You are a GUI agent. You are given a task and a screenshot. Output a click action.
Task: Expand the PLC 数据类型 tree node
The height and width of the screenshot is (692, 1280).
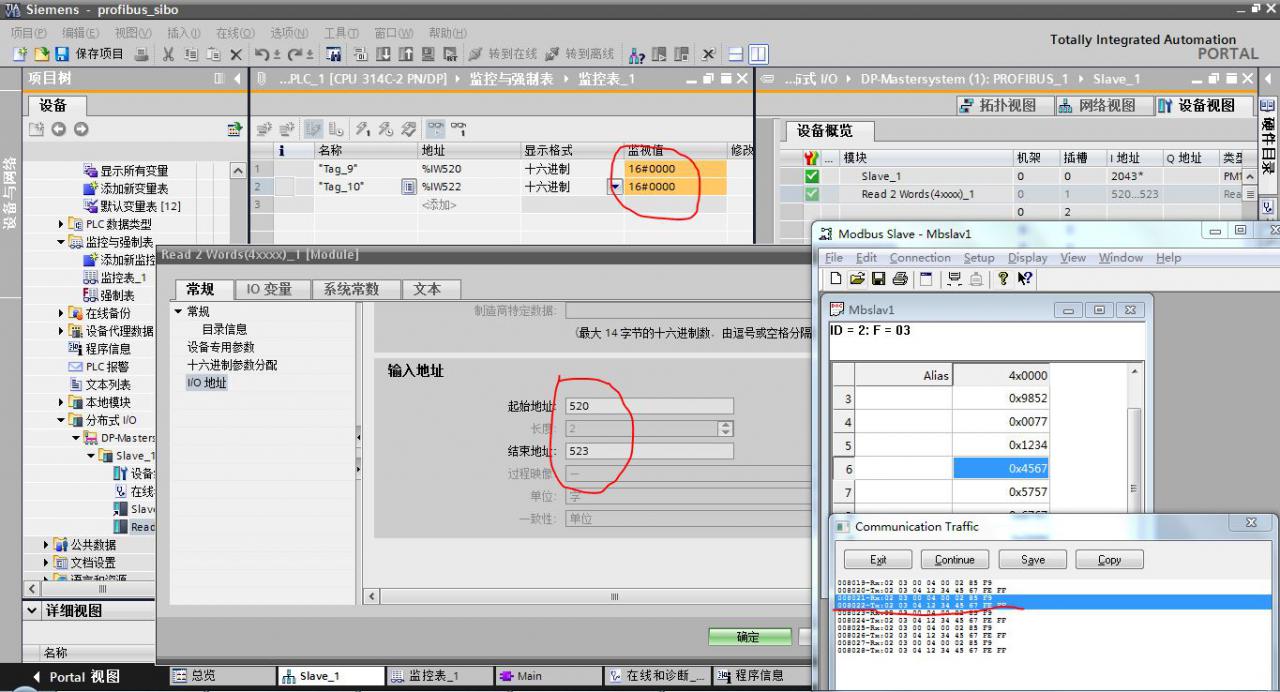pyautogui.click(x=61, y=224)
